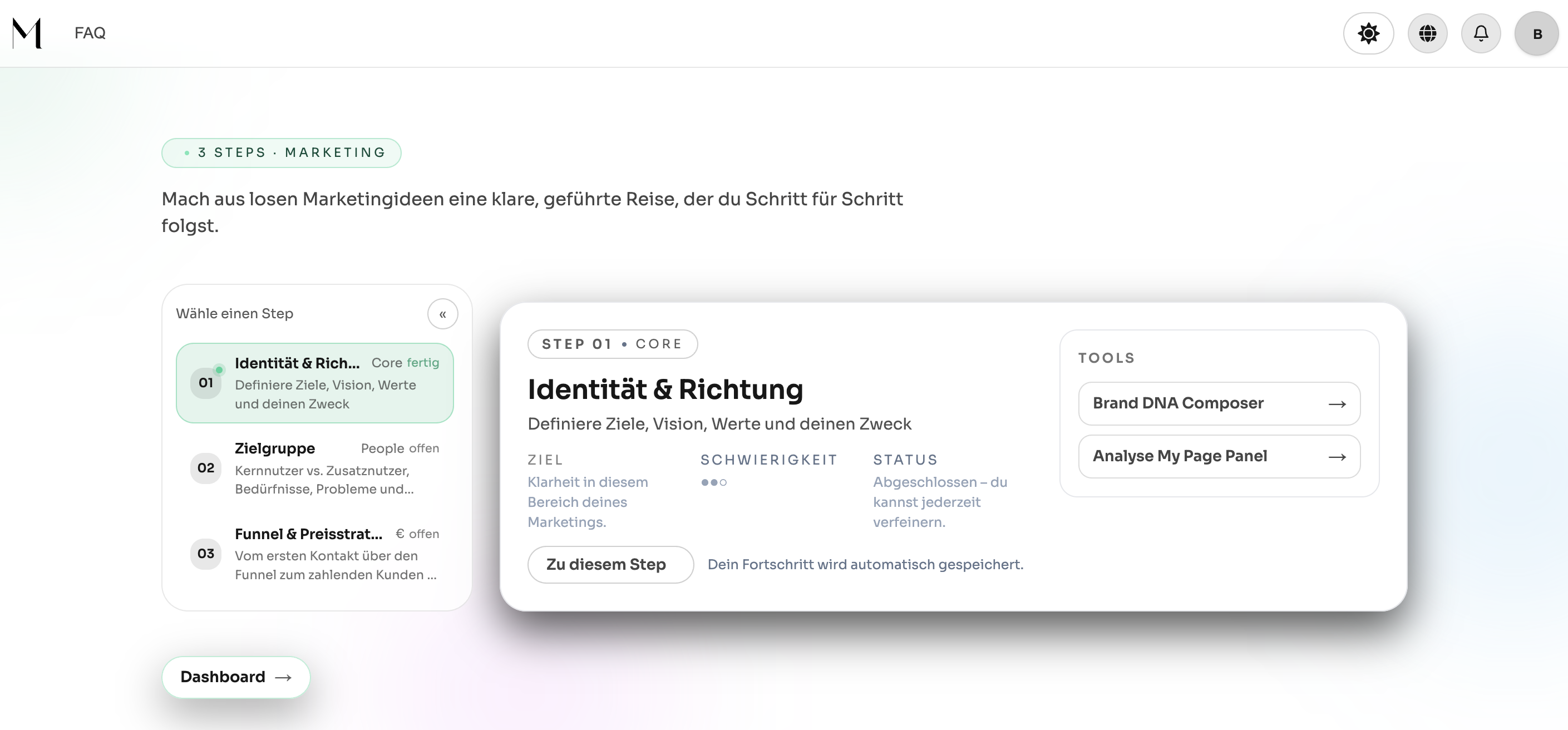Select step 03 Funnel & Preisstrategie
Image resolution: width=1568 pixels, height=730 pixels.
tap(315, 554)
